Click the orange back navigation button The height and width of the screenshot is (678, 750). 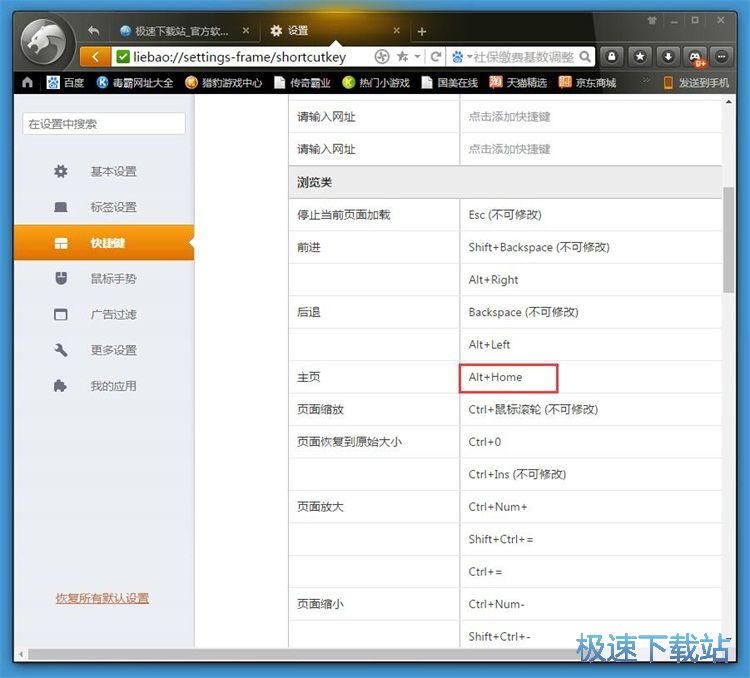[x=95, y=57]
